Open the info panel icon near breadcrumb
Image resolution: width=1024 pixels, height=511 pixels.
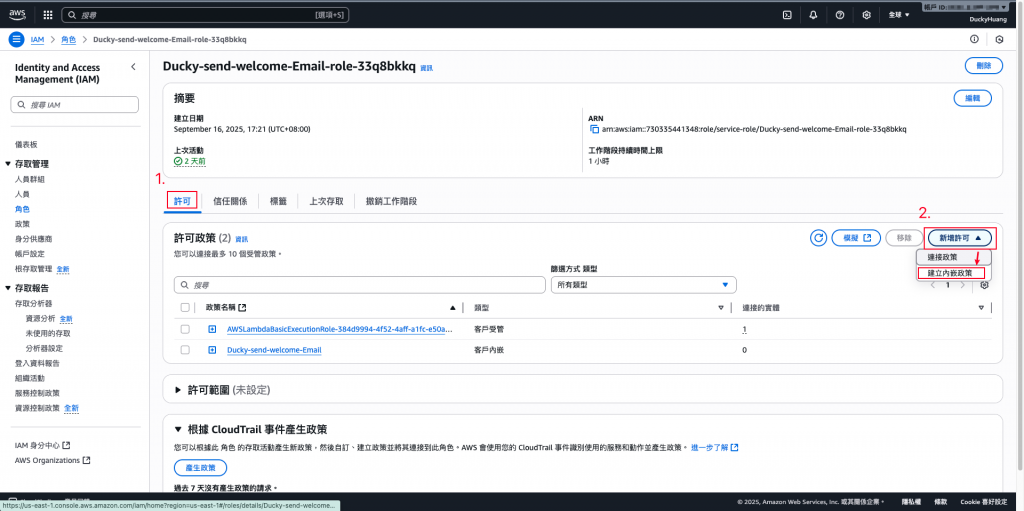[x=974, y=39]
